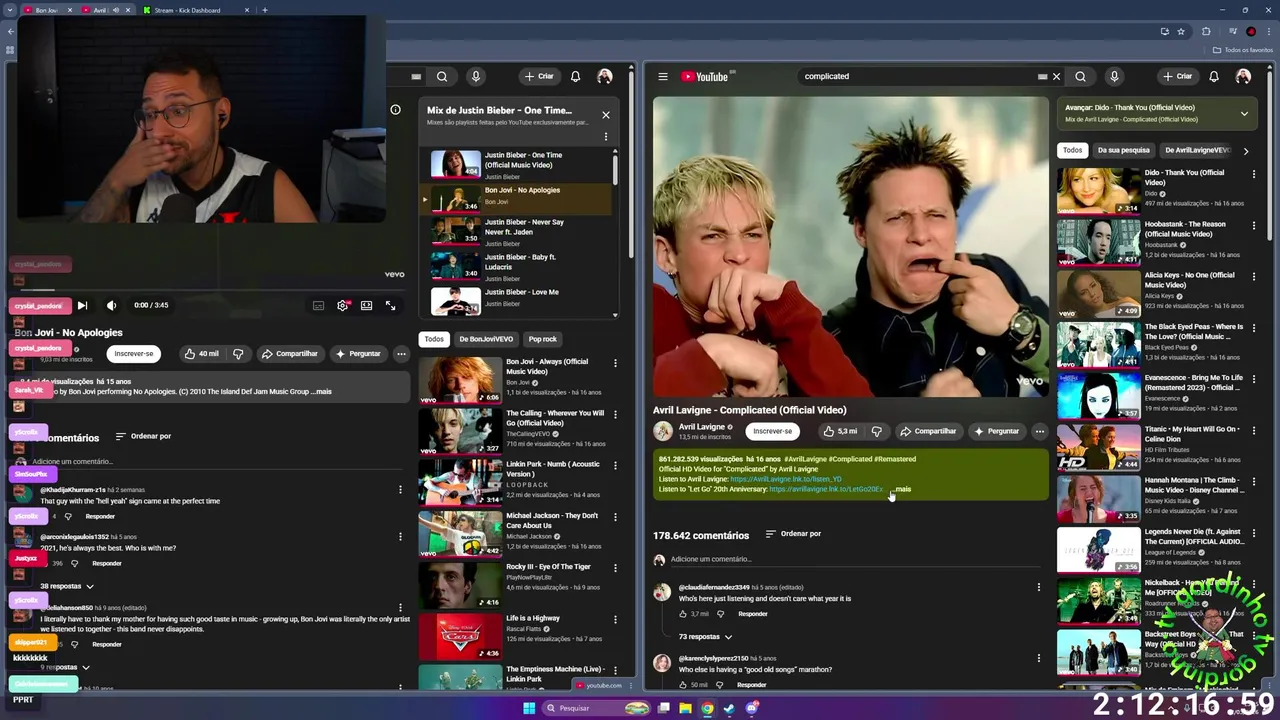Image resolution: width=1280 pixels, height=720 pixels.
Task: Open File Explorer from the taskbar
Action: pos(685,708)
